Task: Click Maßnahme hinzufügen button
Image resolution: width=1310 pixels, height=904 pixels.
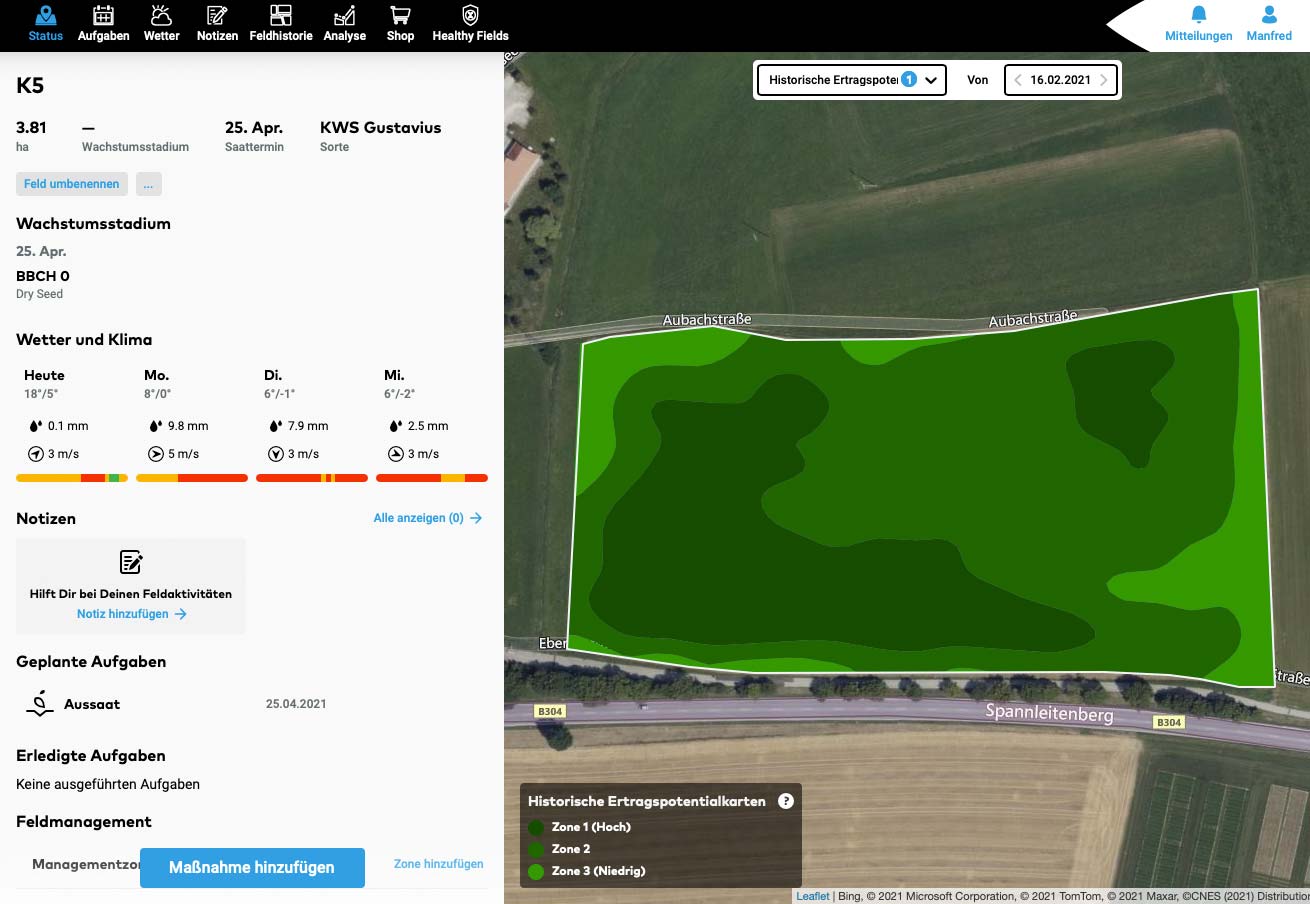Action: (252, 867)
